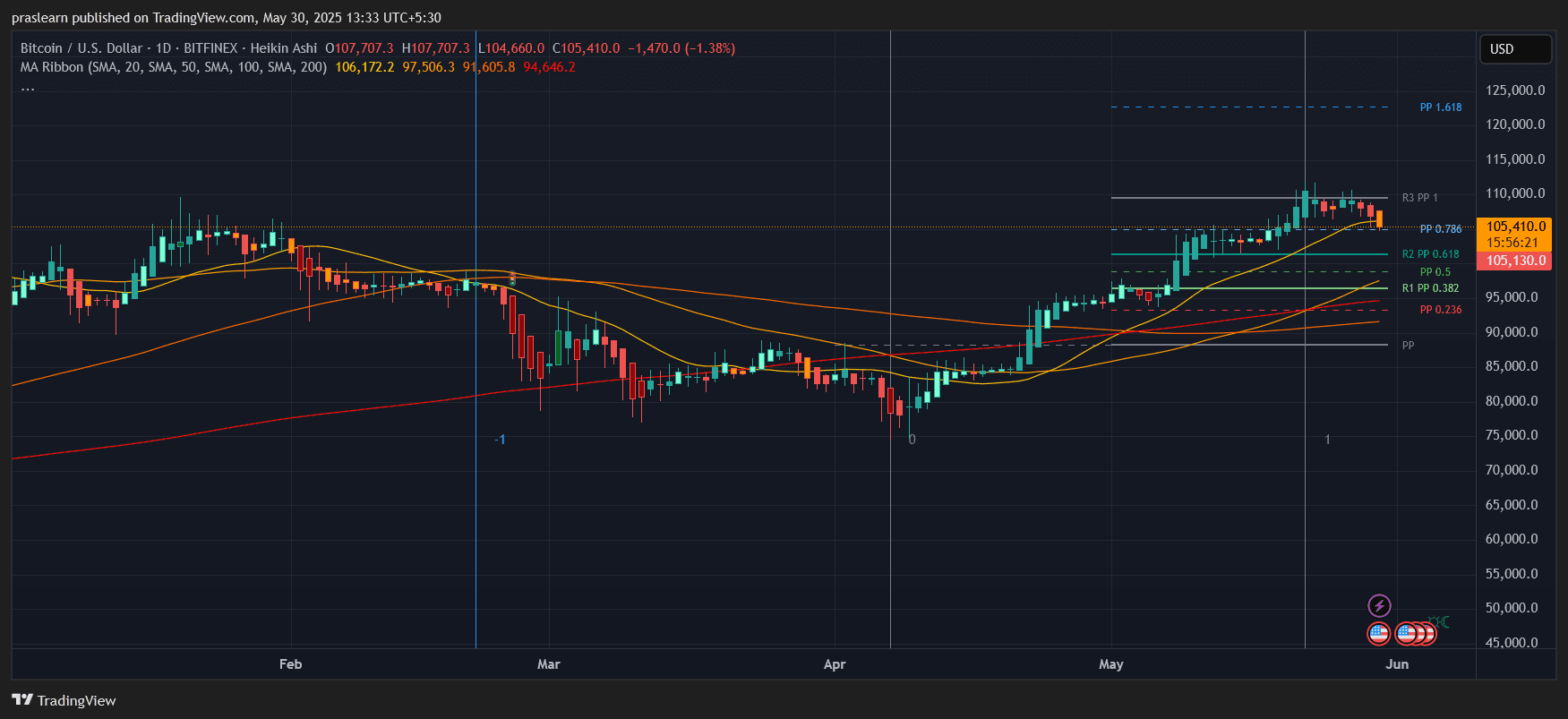Image resolution: width=1568 pixels, height=719 pixels.
Task: Click the praslearn published header text
Action: coord(227,18)
